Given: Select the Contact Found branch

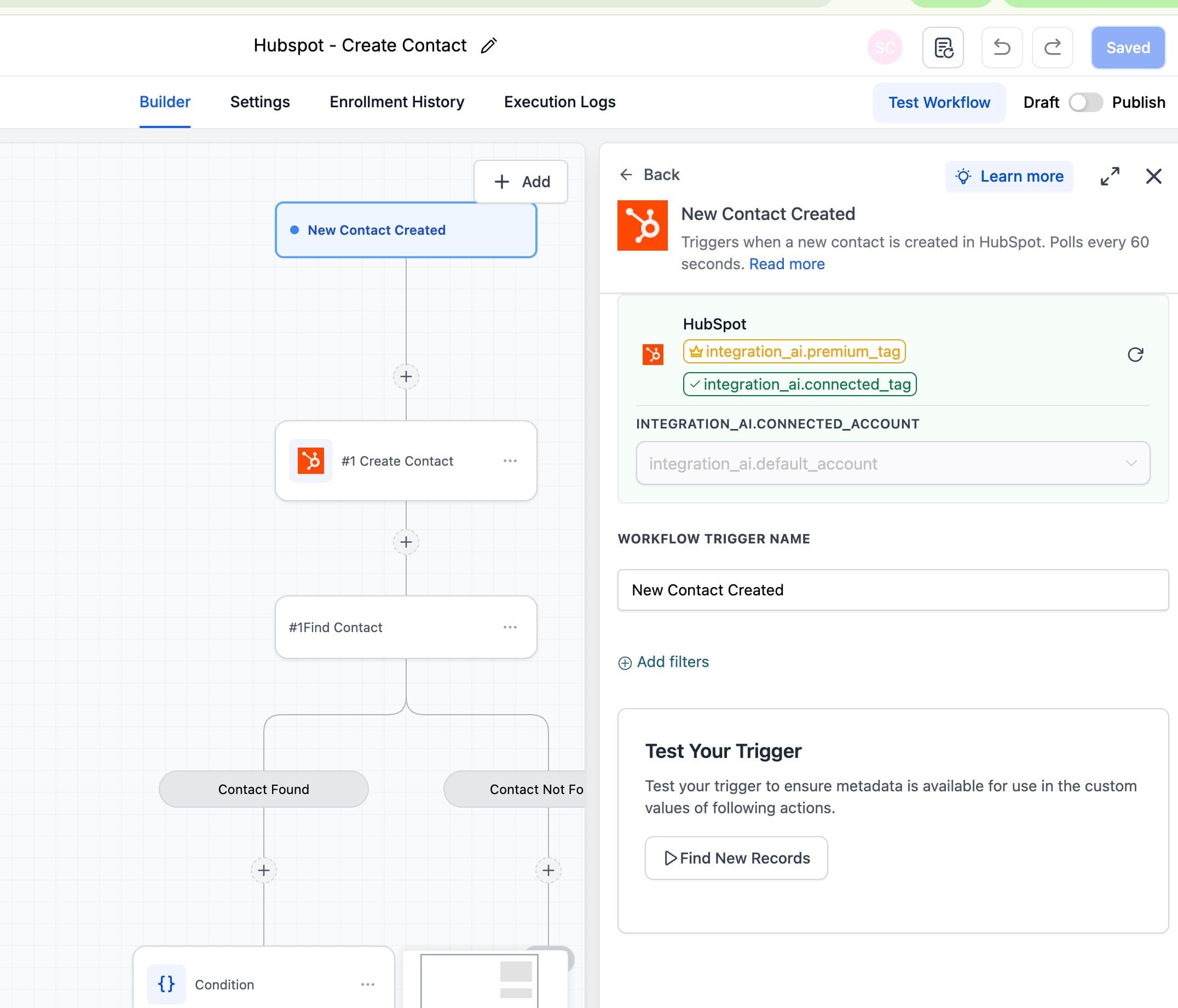Looking at the screenshot, I should coord(264,789).
